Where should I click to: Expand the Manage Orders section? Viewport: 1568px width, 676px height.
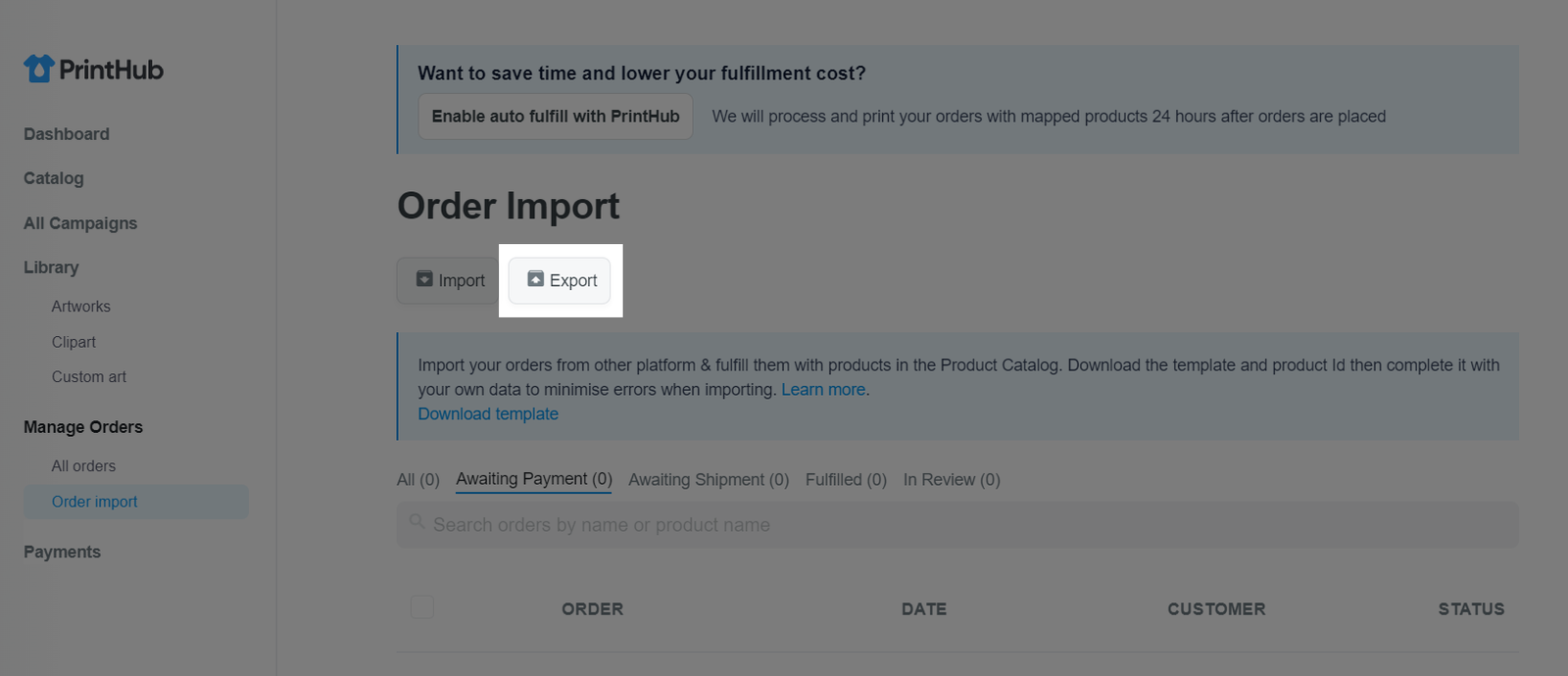pos(83,427)
